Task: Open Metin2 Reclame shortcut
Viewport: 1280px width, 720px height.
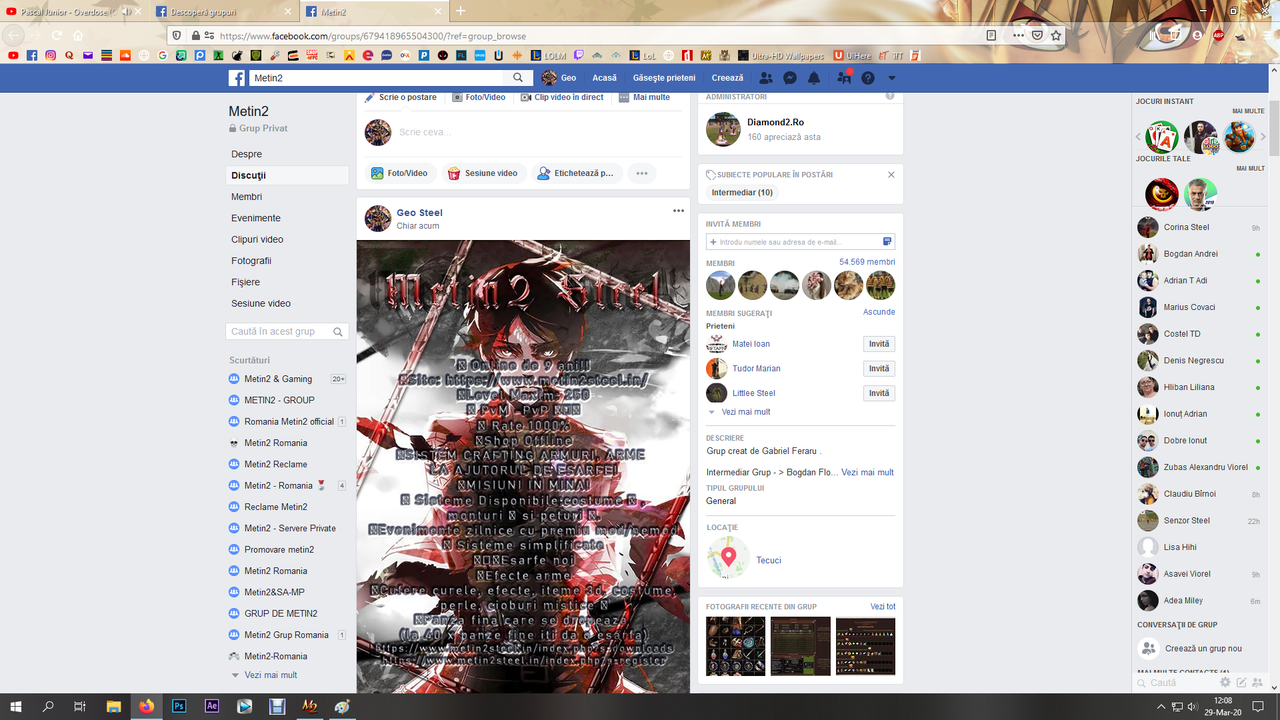Action: 276,464
